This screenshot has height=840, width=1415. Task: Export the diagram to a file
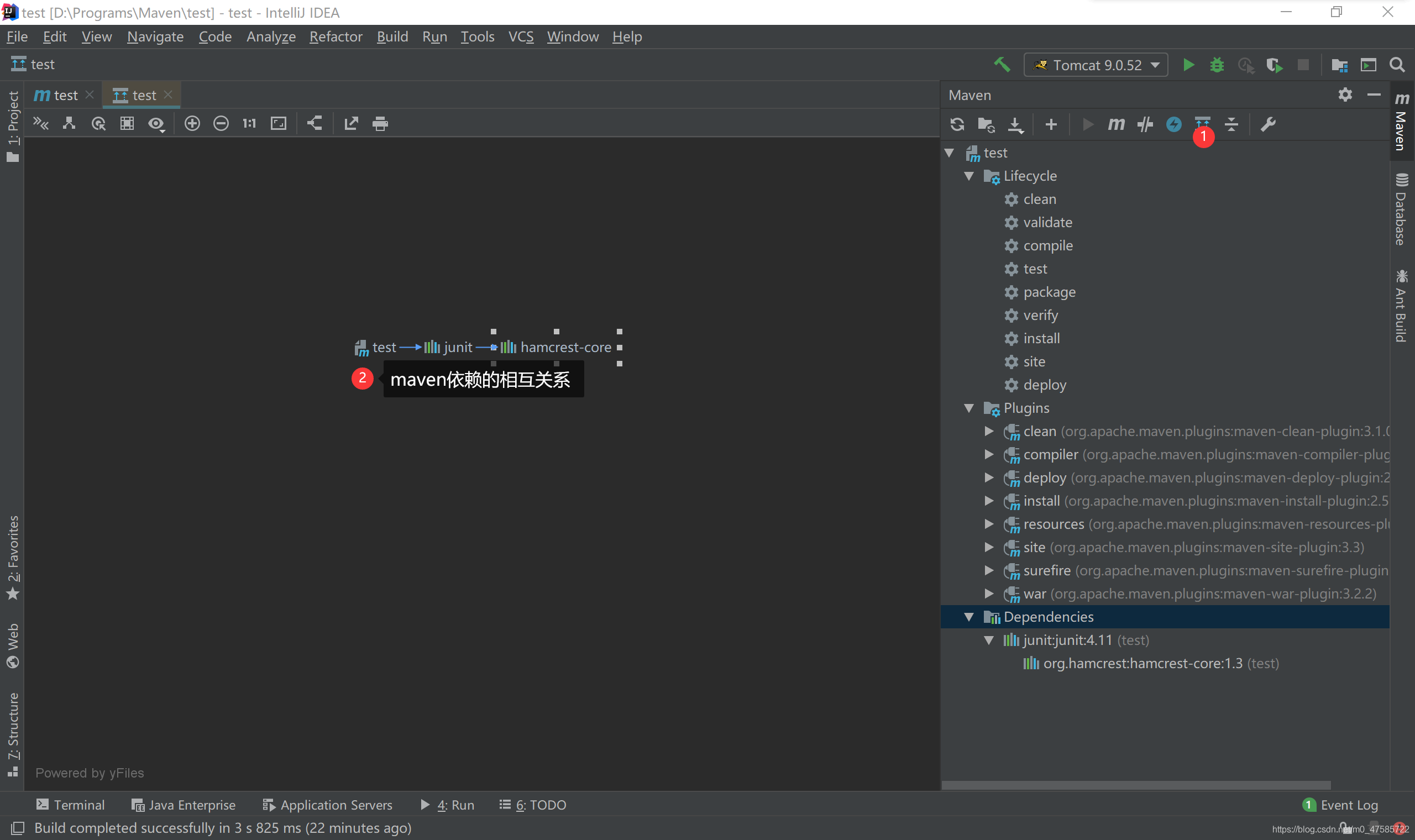[351, 123]
